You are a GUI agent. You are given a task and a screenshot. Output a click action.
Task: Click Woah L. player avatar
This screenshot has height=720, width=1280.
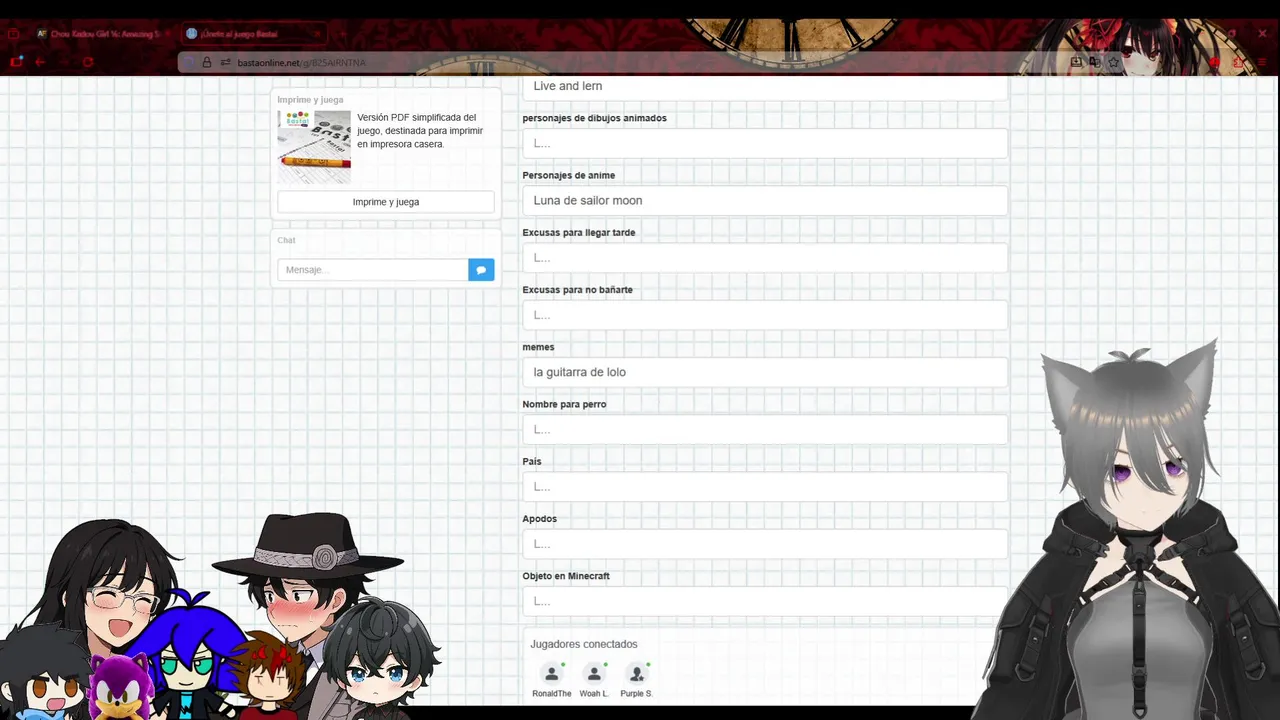pos(594,674)
